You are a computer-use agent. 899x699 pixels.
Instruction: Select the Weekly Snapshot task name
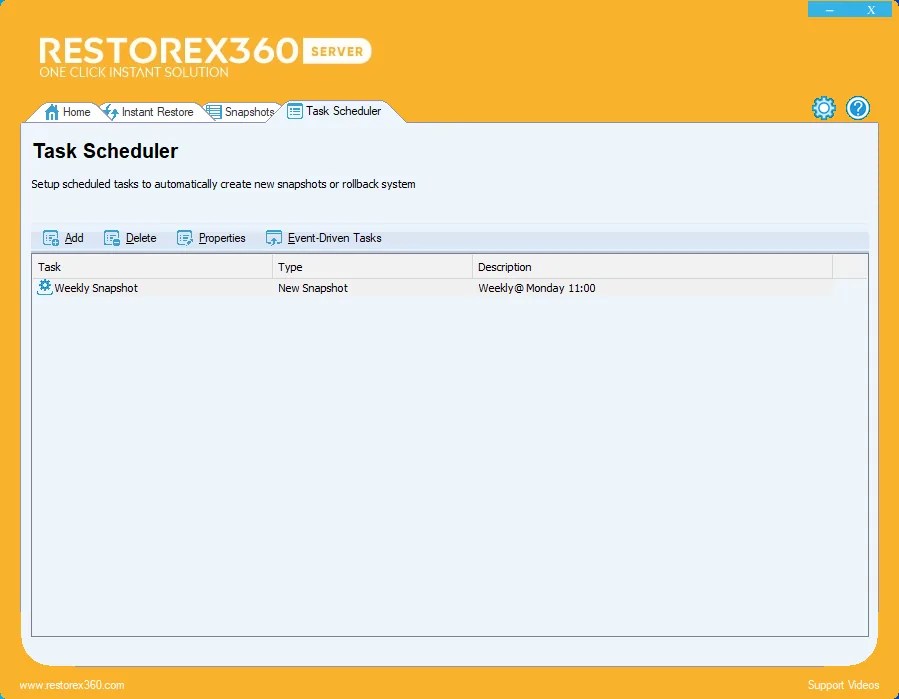[x=96, y=288]
